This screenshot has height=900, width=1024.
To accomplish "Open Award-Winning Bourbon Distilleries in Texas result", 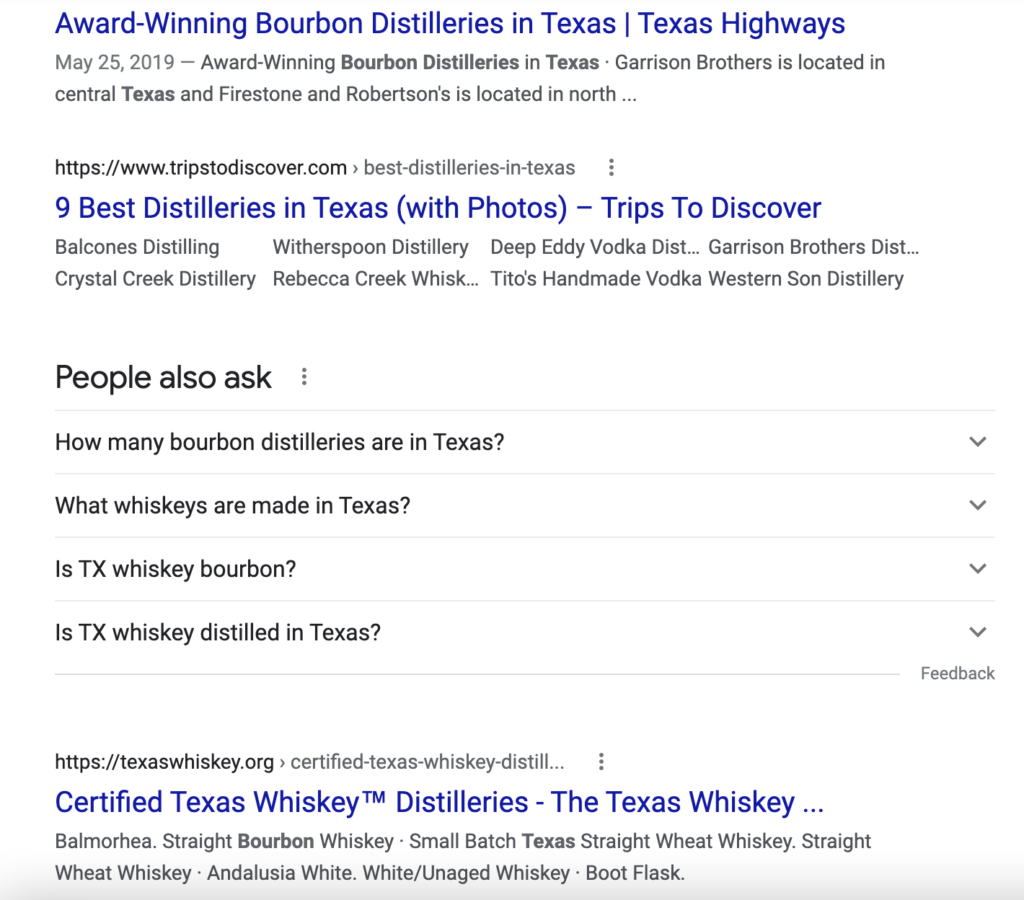I will click(449, 23).
